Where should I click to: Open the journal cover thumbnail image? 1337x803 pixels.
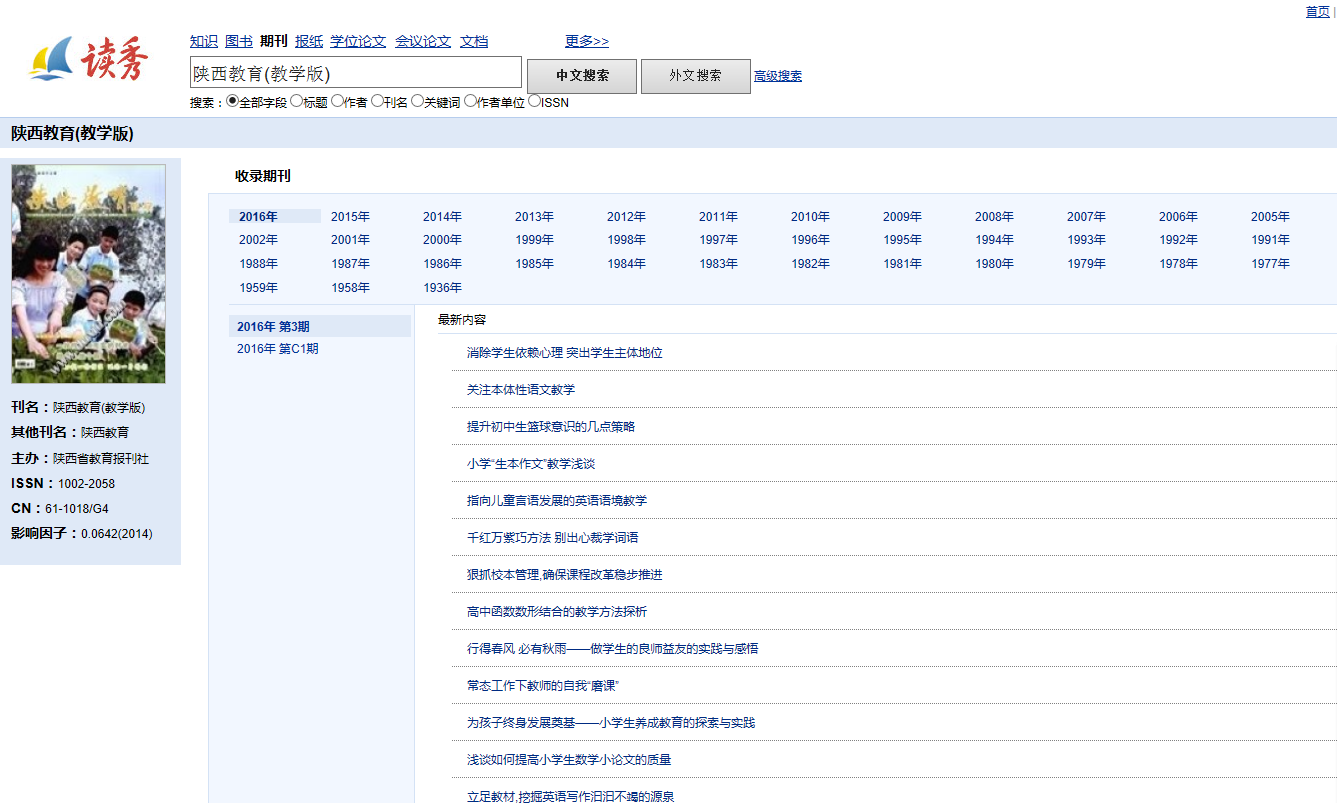click(x=88, y=274)
